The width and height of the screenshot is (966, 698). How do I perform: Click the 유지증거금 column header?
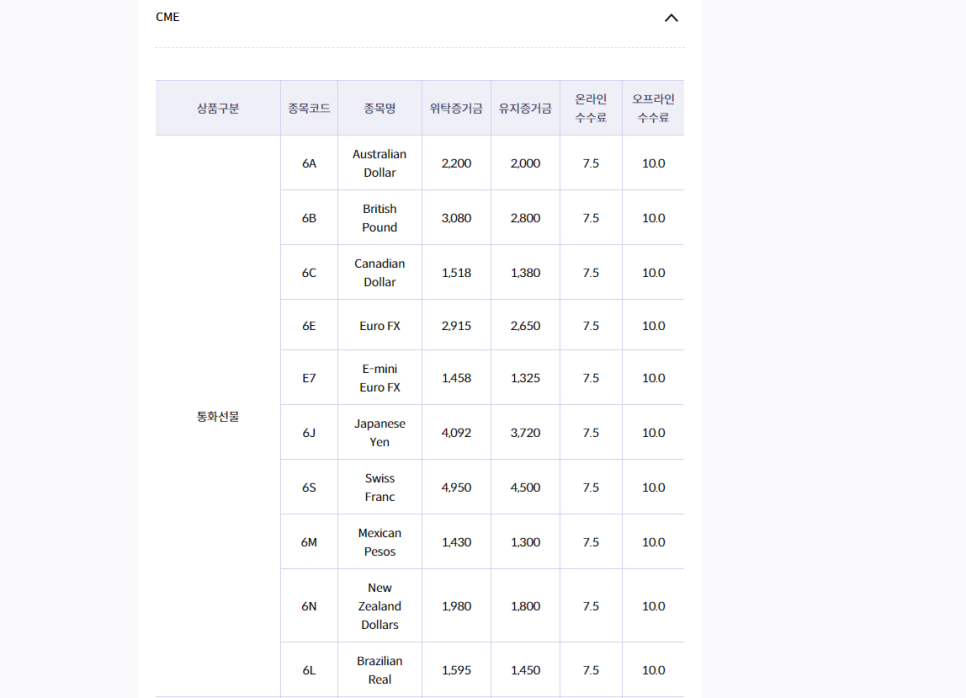tap(526, 108)
